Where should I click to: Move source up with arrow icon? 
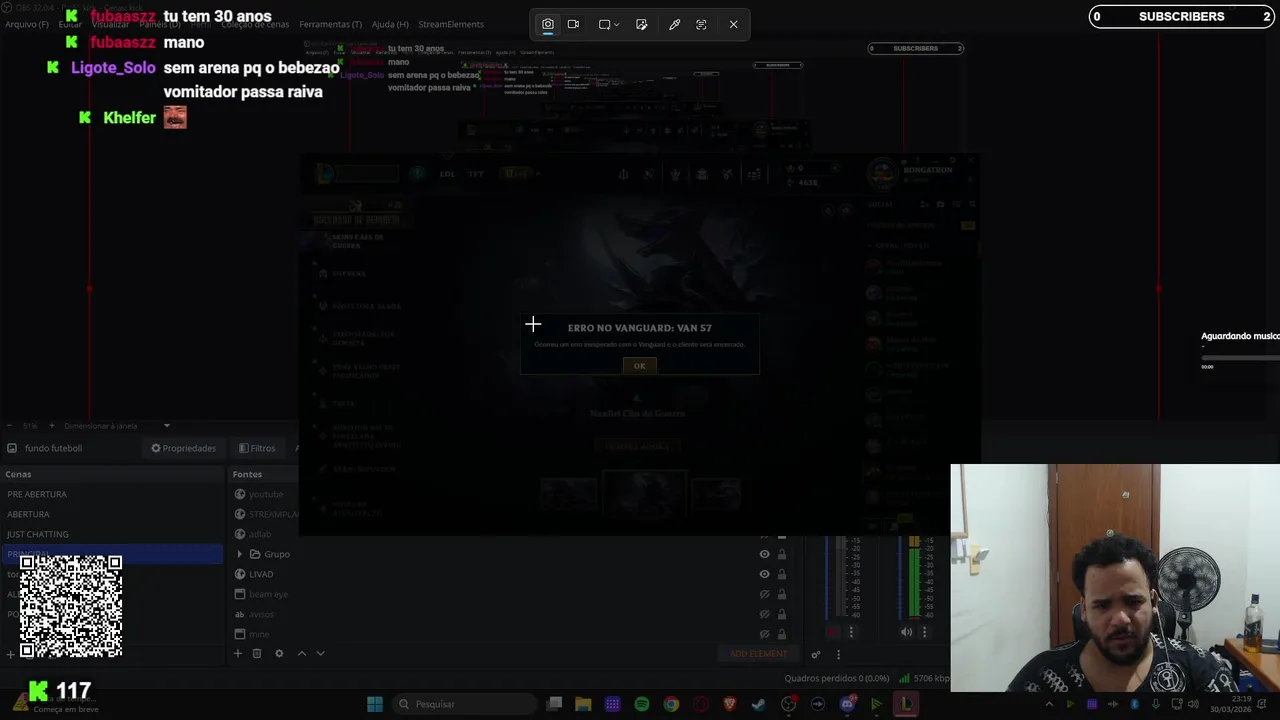[301, 653]
